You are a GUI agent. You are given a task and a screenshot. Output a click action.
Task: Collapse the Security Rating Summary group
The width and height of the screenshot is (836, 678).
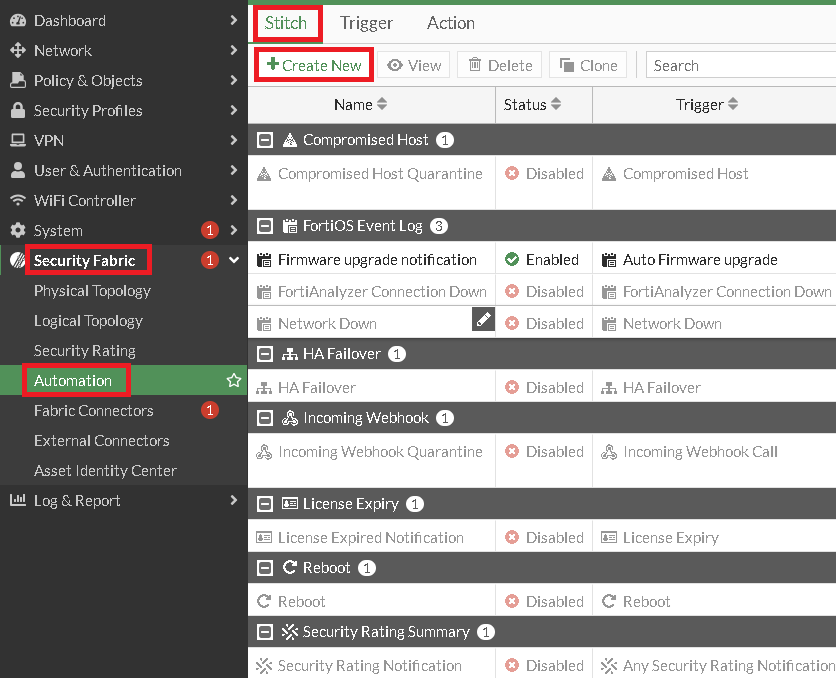coord(264,632)
